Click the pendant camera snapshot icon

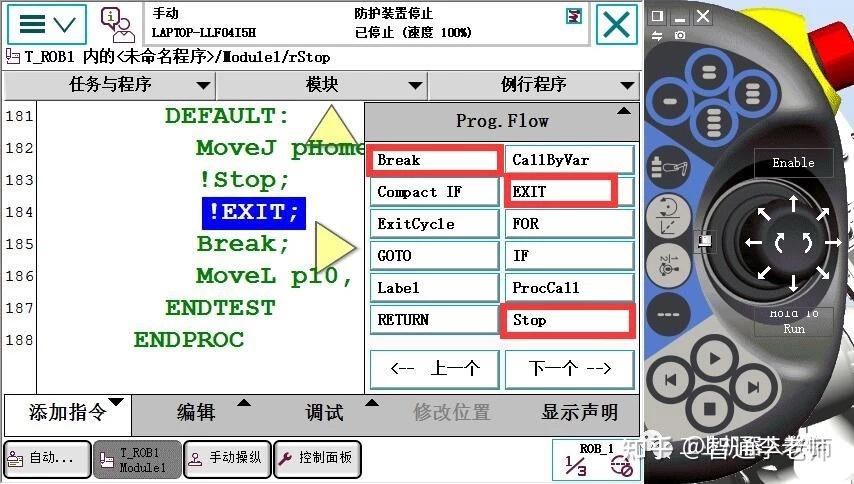(x=680, y=35)
